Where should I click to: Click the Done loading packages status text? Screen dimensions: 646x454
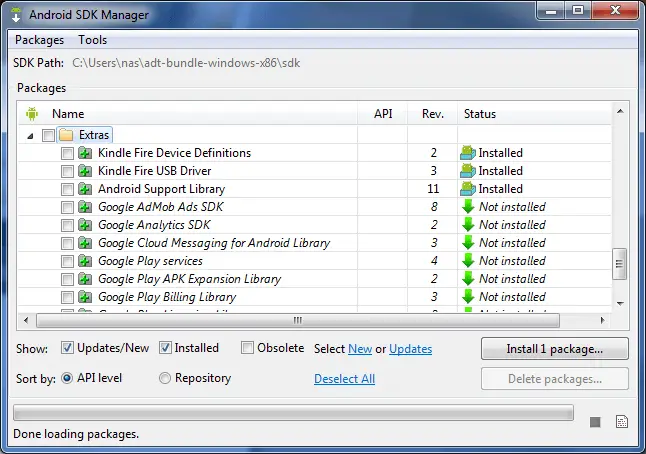tap(76, 434)
